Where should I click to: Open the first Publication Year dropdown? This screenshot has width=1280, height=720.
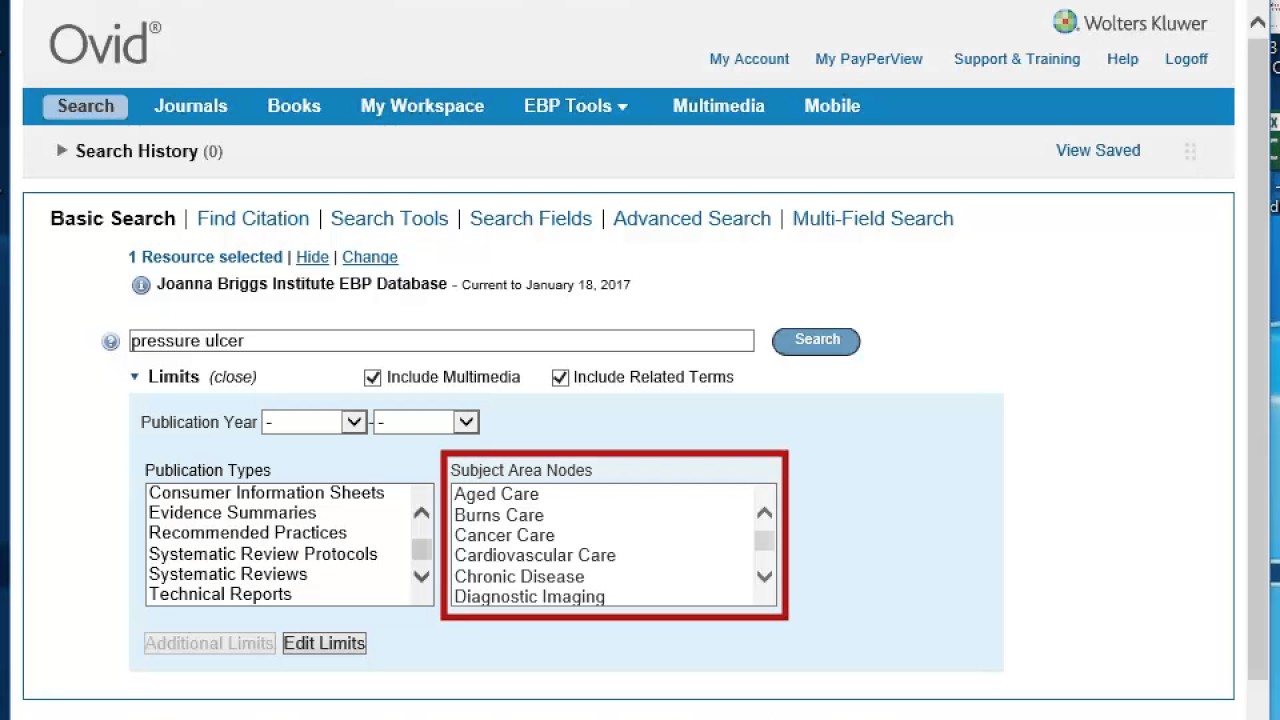click(x=314, y=422)
